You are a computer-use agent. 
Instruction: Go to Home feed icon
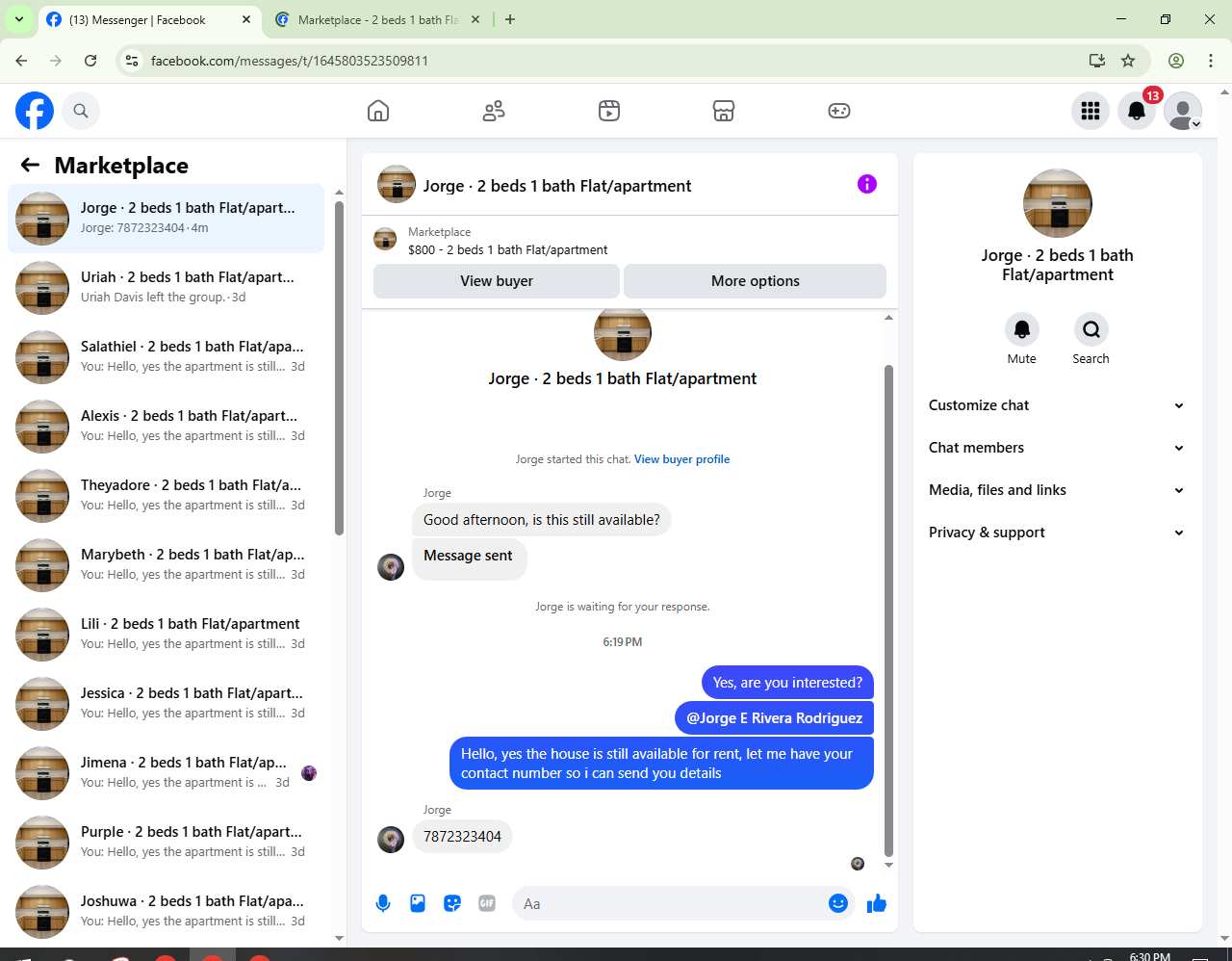(x=378, y=111)
